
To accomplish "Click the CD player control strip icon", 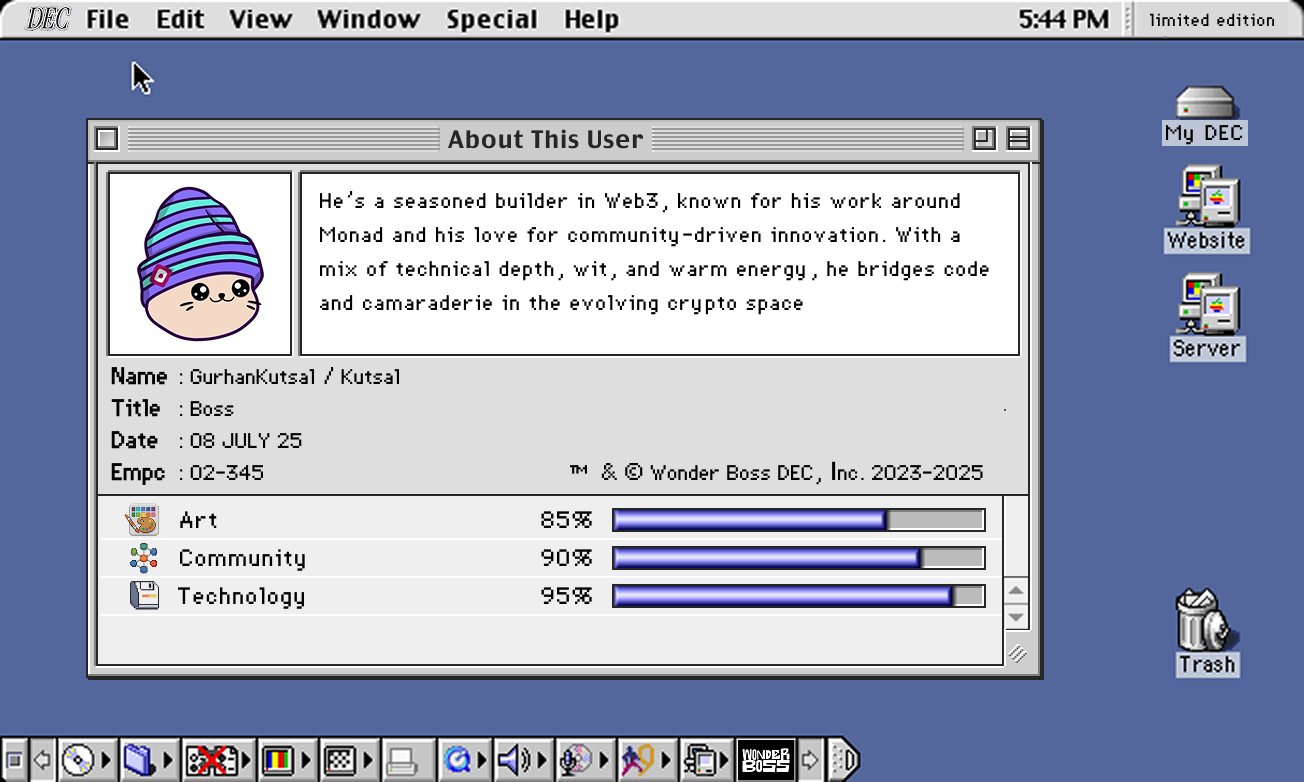I will 77,761.
